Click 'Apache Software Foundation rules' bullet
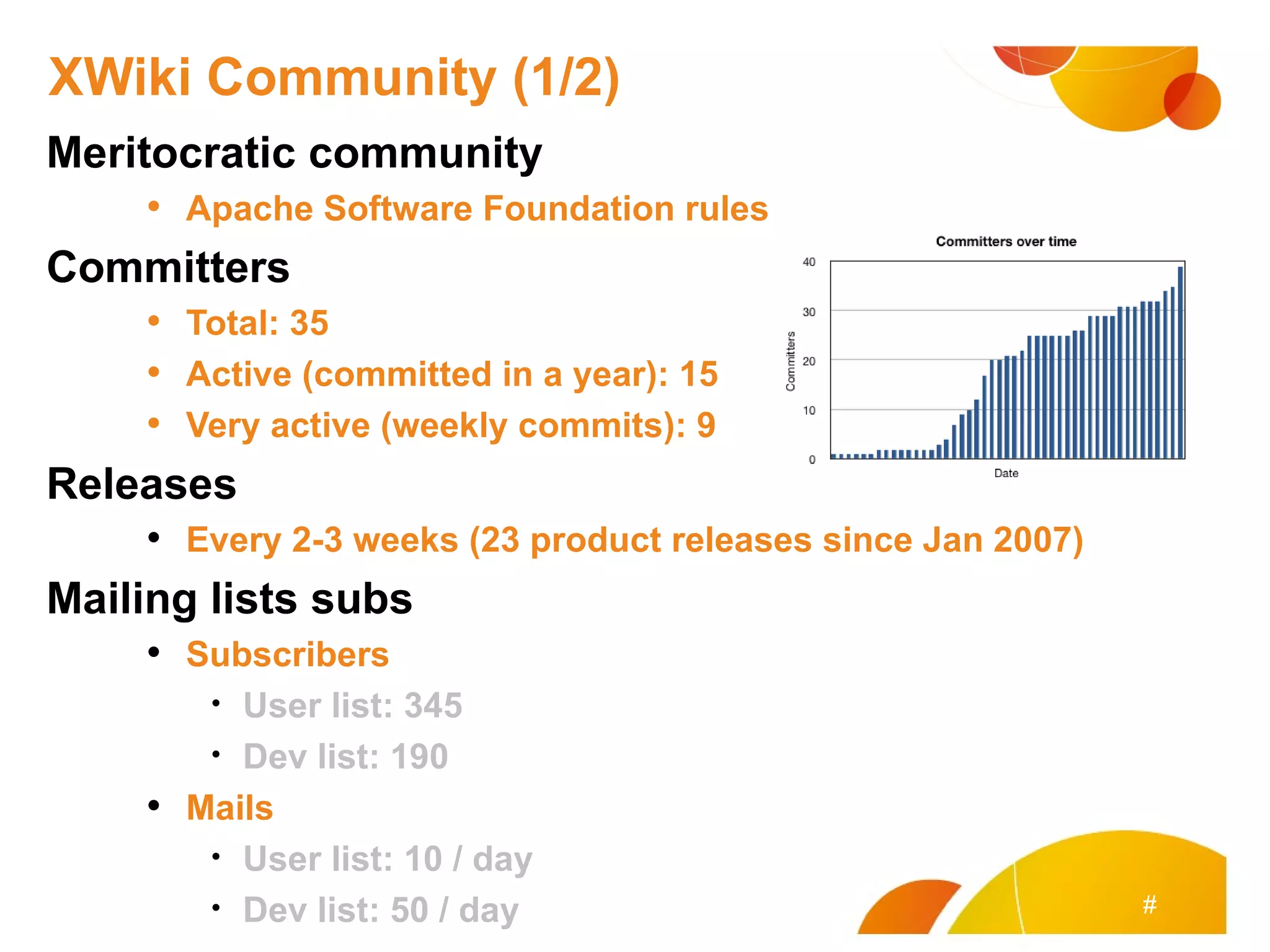The width and height of the screenshot is (1270, 952). tap(477, 208)
